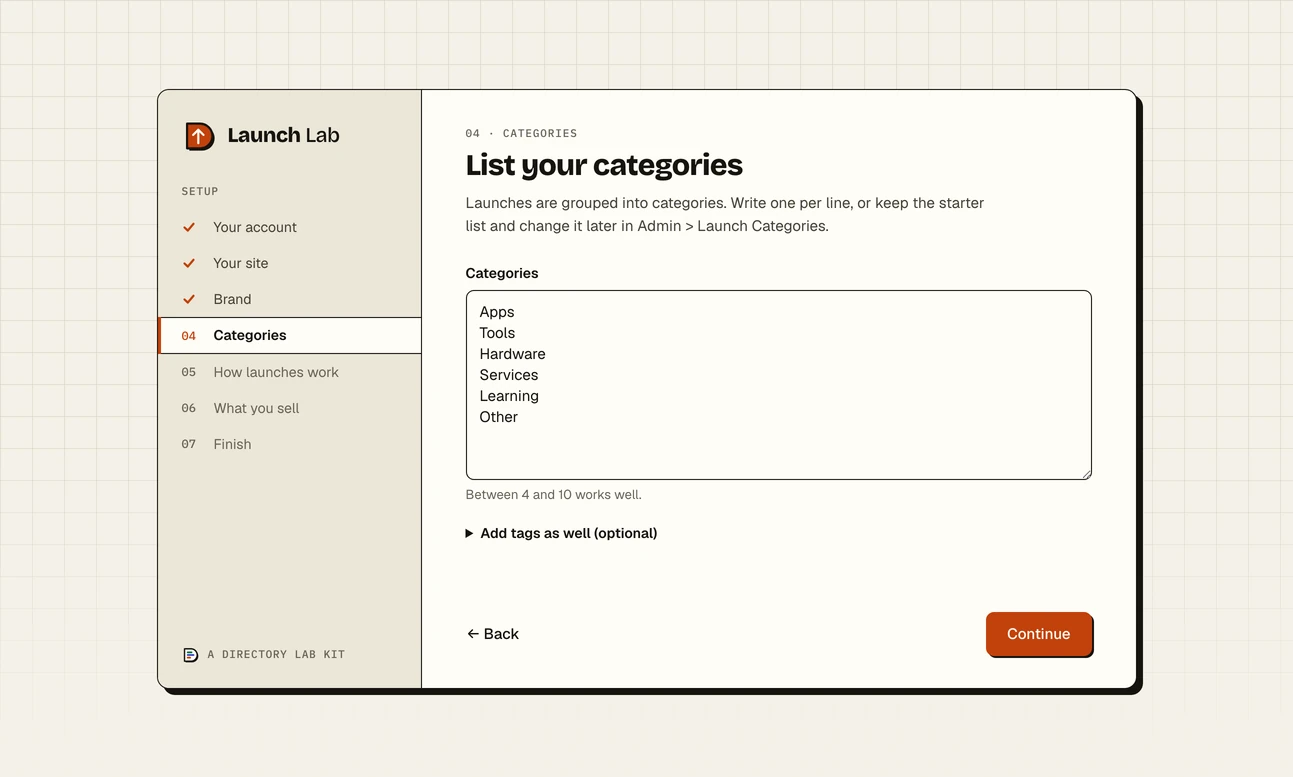Screen dimensions: 1293x777
Task: Click the A Directory Lab Kit text
Action: [276, 655]
